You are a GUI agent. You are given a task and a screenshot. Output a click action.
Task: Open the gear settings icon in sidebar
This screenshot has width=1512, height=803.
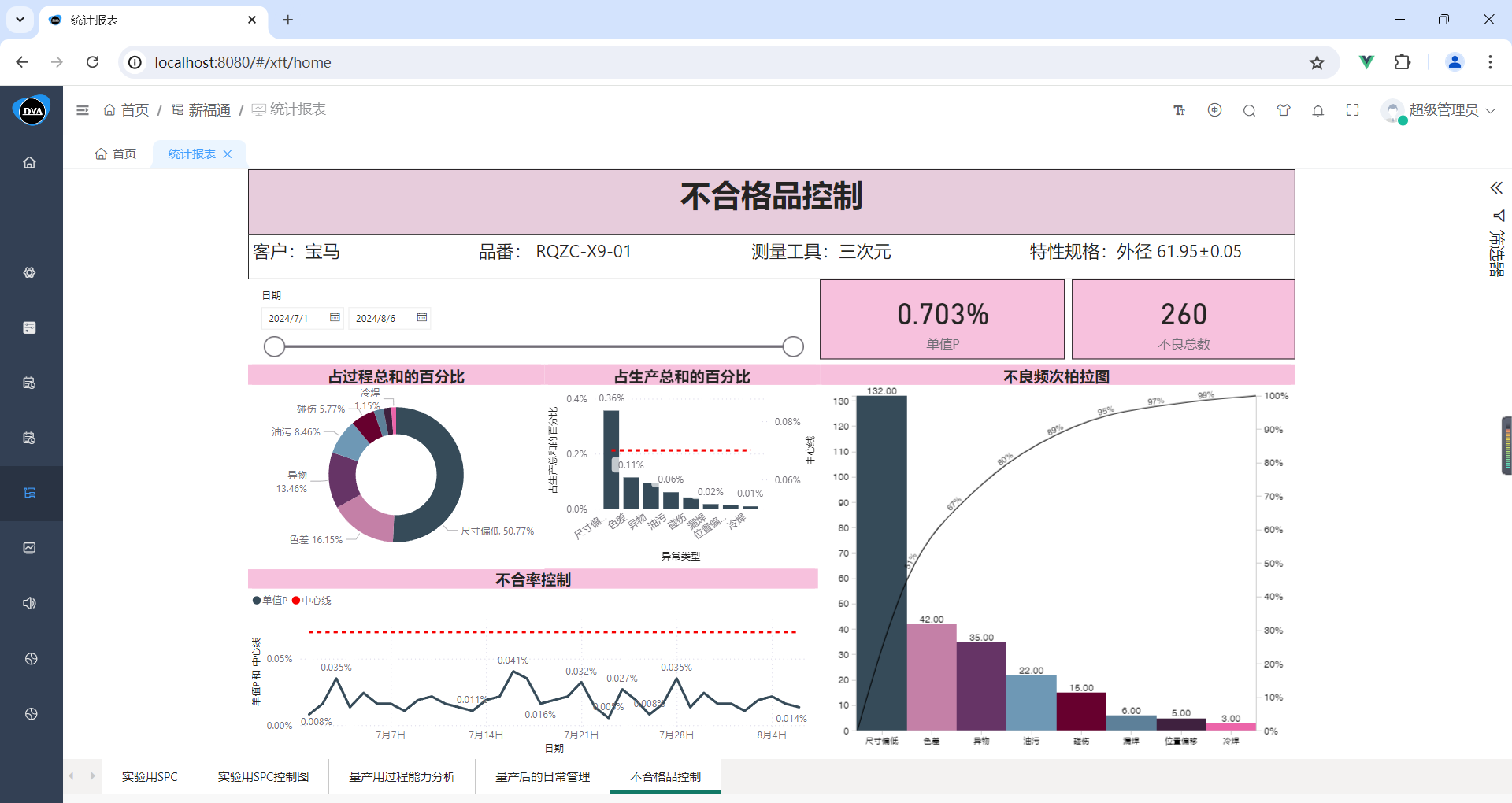29,272
